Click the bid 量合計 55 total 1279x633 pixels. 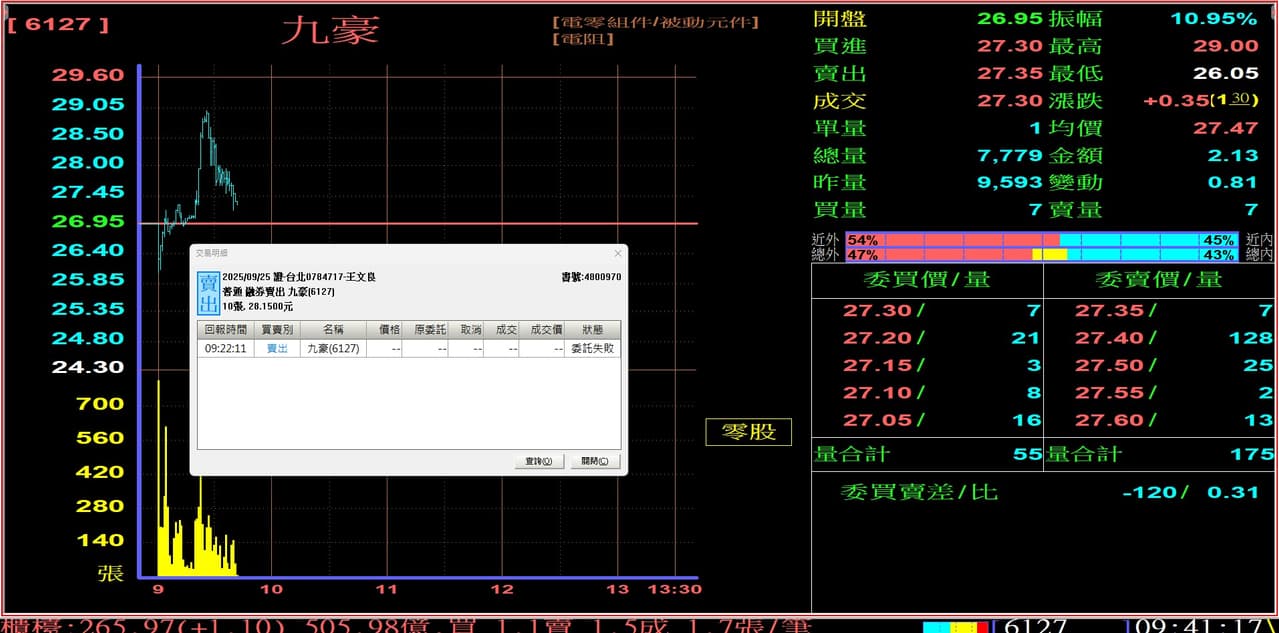pyautogui.click(x=1027, y=454)
